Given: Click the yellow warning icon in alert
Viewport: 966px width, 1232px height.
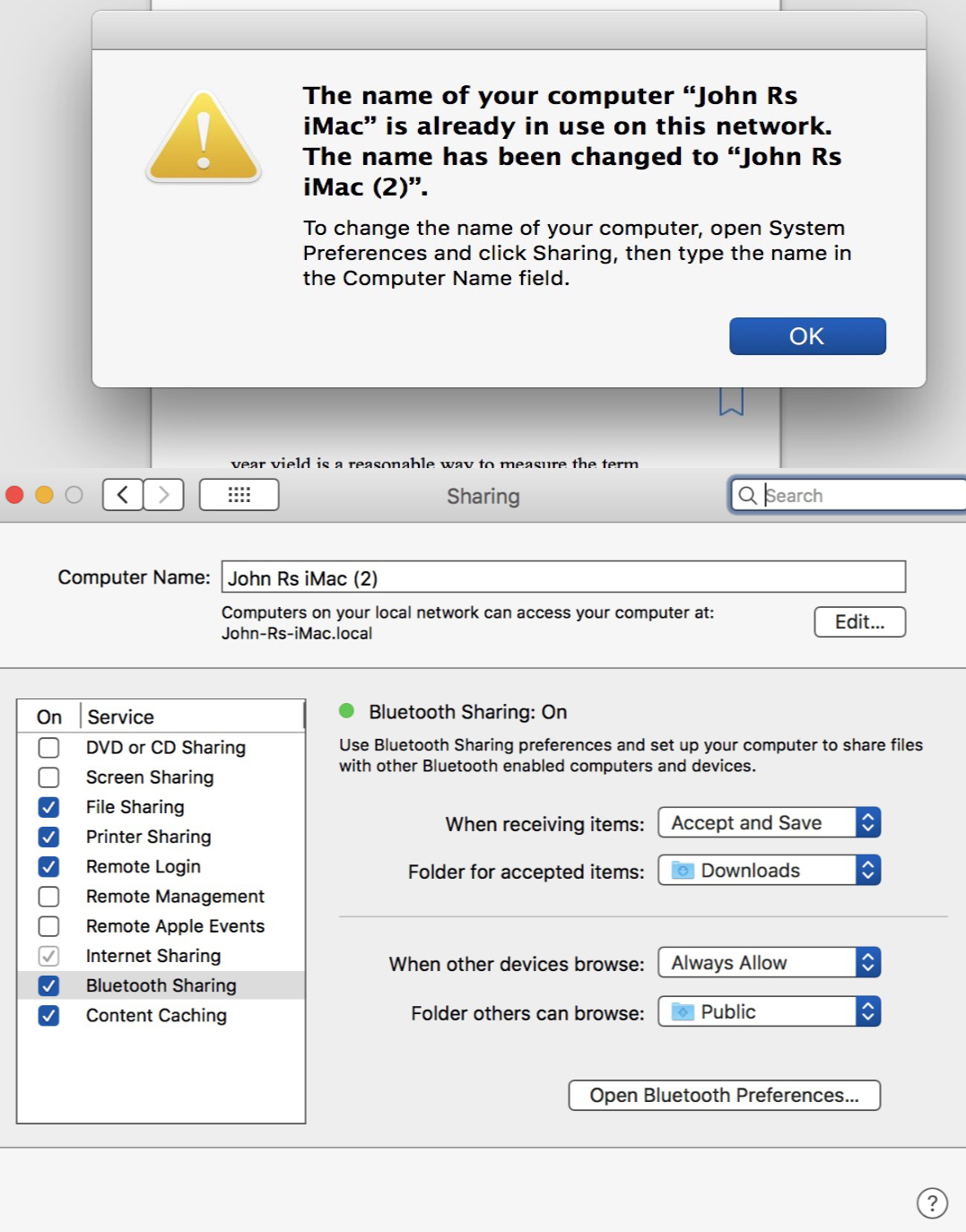Looking at the screenshot, I should click(x=204, y=138).
